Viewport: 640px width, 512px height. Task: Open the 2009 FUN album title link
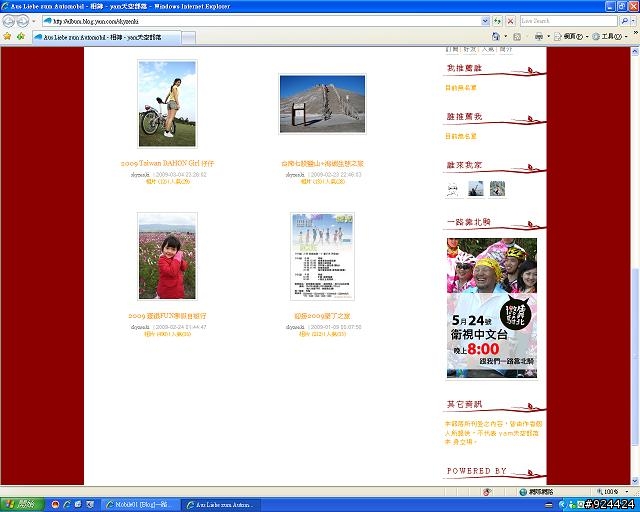coord(167,316)
